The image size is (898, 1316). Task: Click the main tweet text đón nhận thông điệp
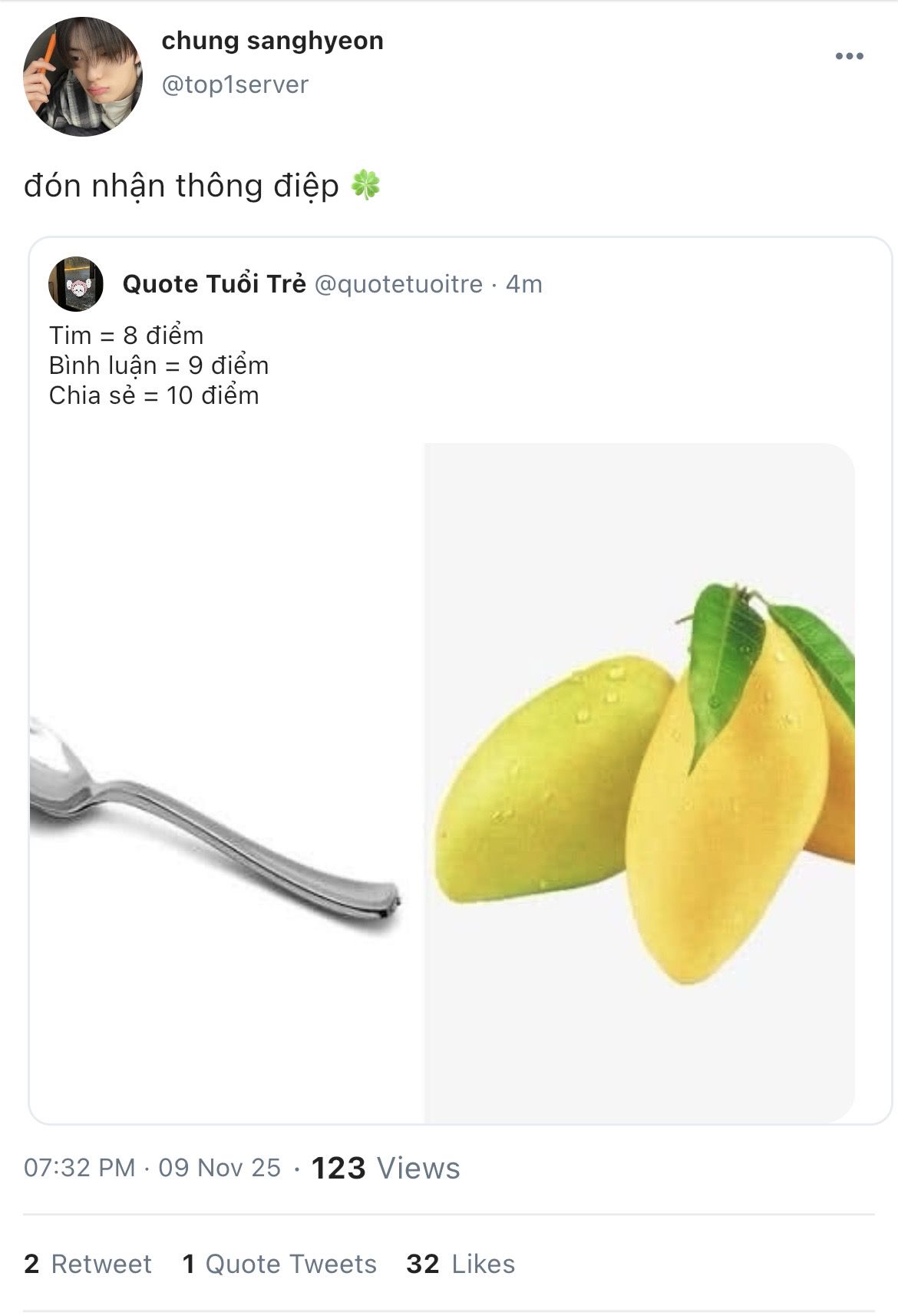(181, 186)
